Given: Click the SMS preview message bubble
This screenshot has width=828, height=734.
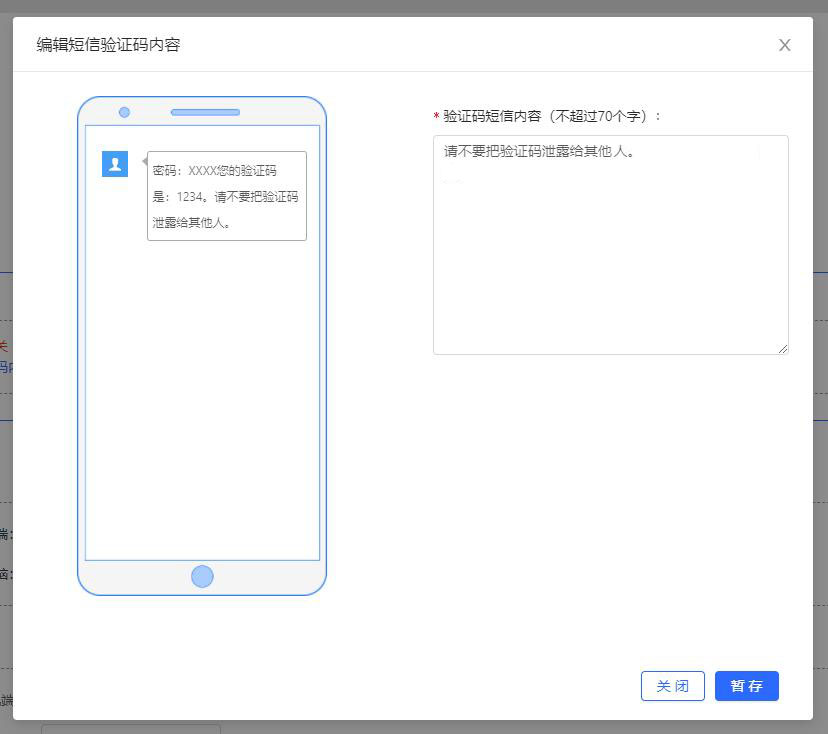Looking at the screenshot, I should pos(227,196).
